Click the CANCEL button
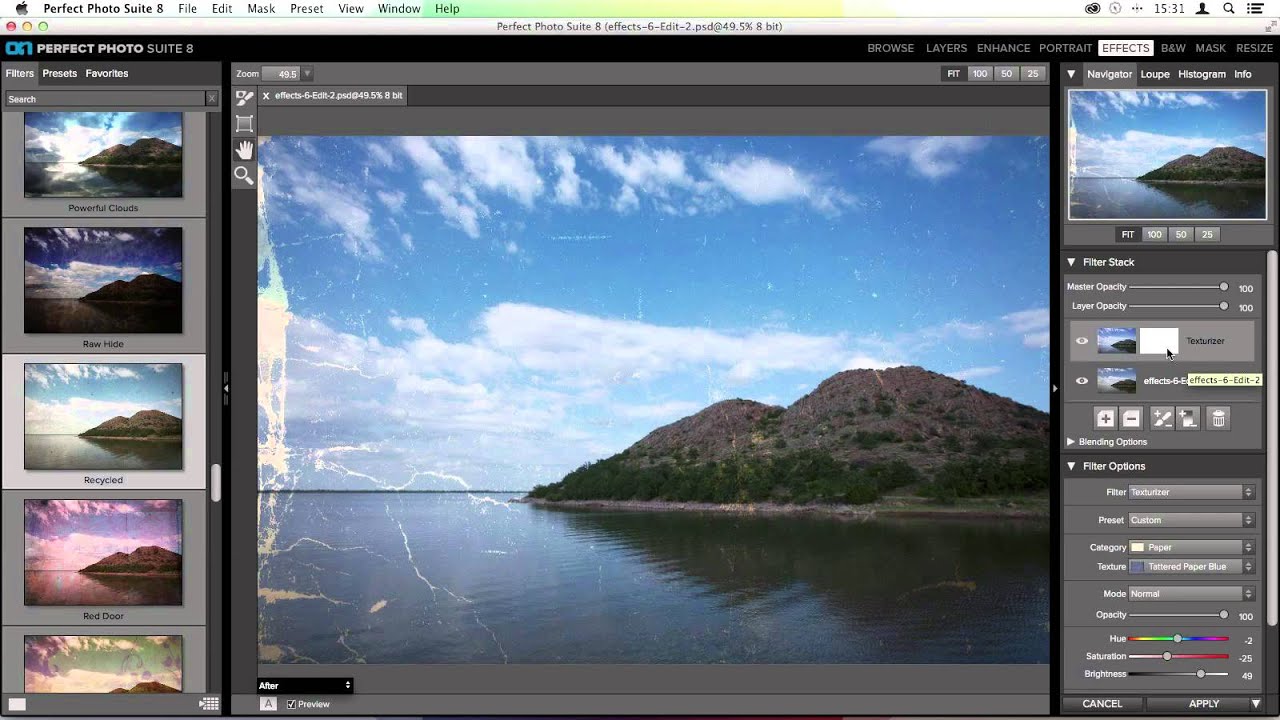This screenshot has width=1280, height=720. tap(1102, 704)
